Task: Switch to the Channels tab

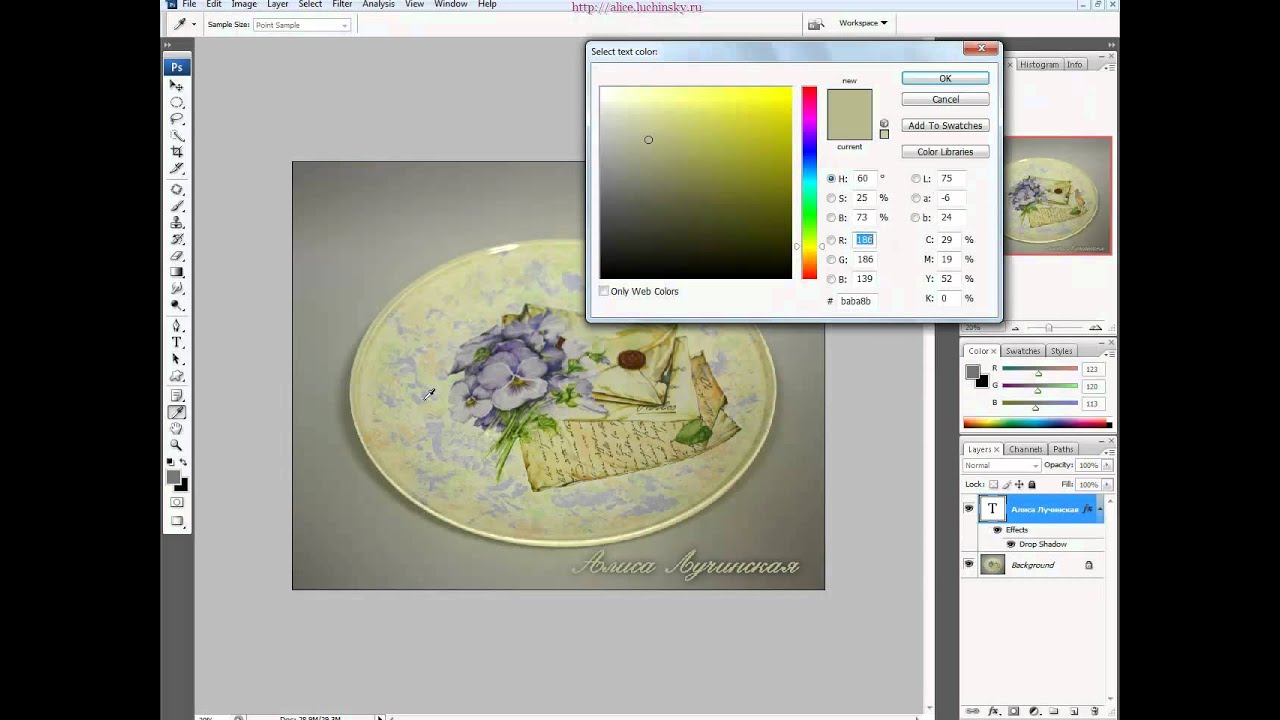Action: [x=1025, y=450]
